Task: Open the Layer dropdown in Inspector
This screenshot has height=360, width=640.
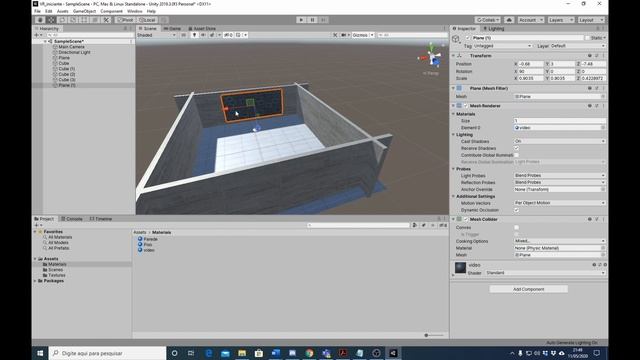Action: (x=578, y=46)
